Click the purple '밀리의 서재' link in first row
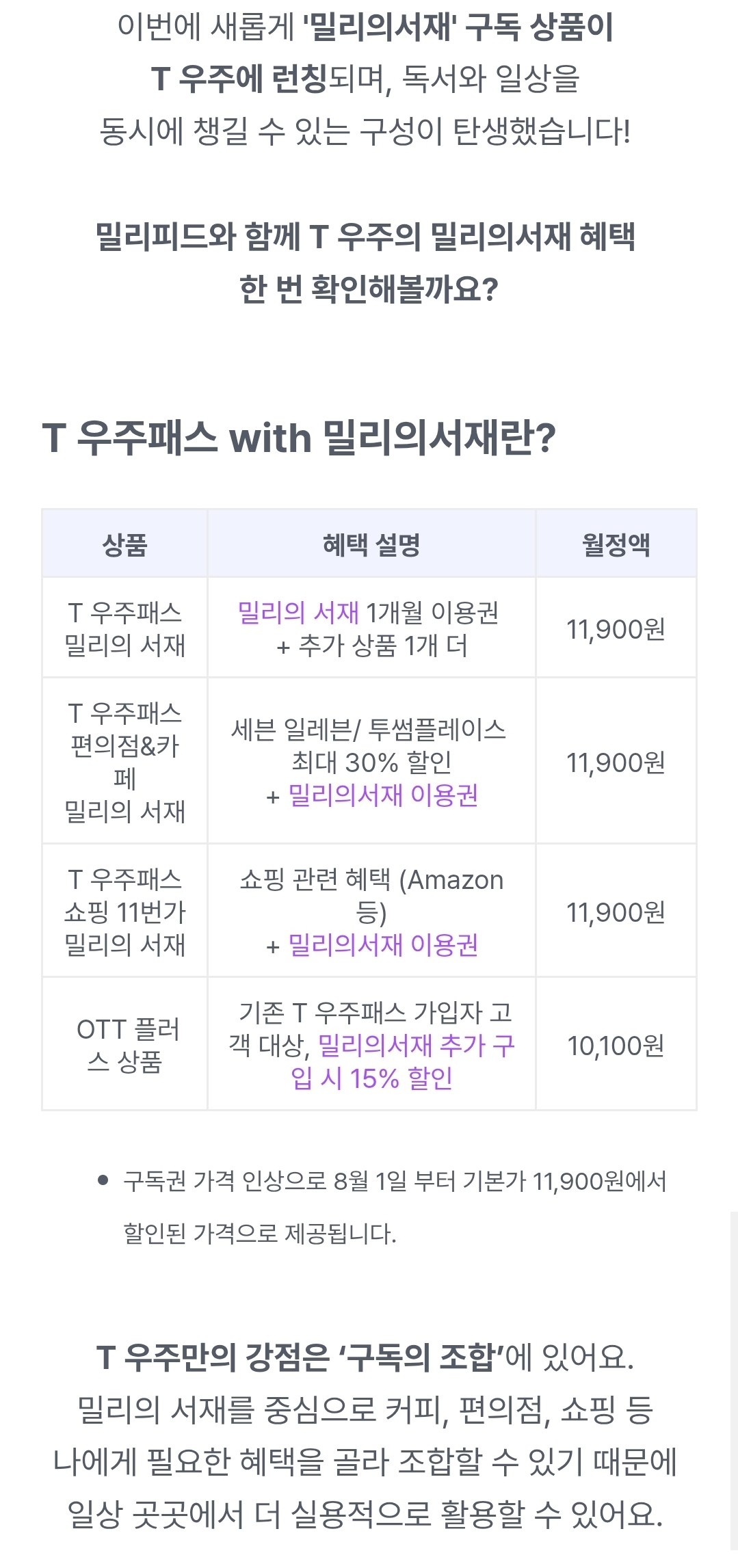The height and width of the screenshot is (1568, 738). coord(298,612)
